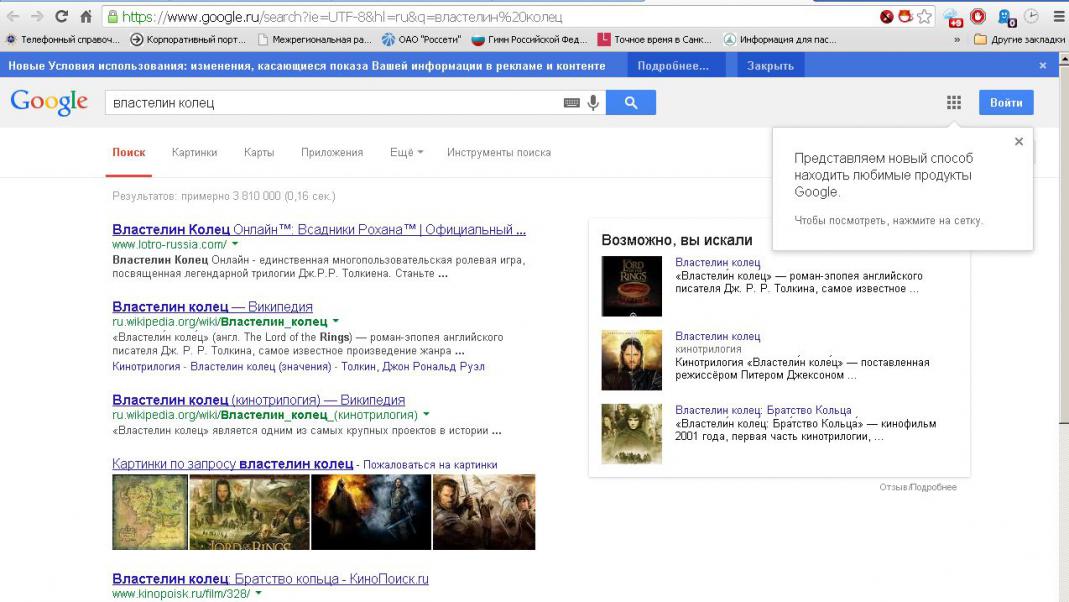Open dropdown arrow next to www.lotro-russia.com
Image resolution: width=1069 pixels, height=602 pixels.
[x=236, y=244]
